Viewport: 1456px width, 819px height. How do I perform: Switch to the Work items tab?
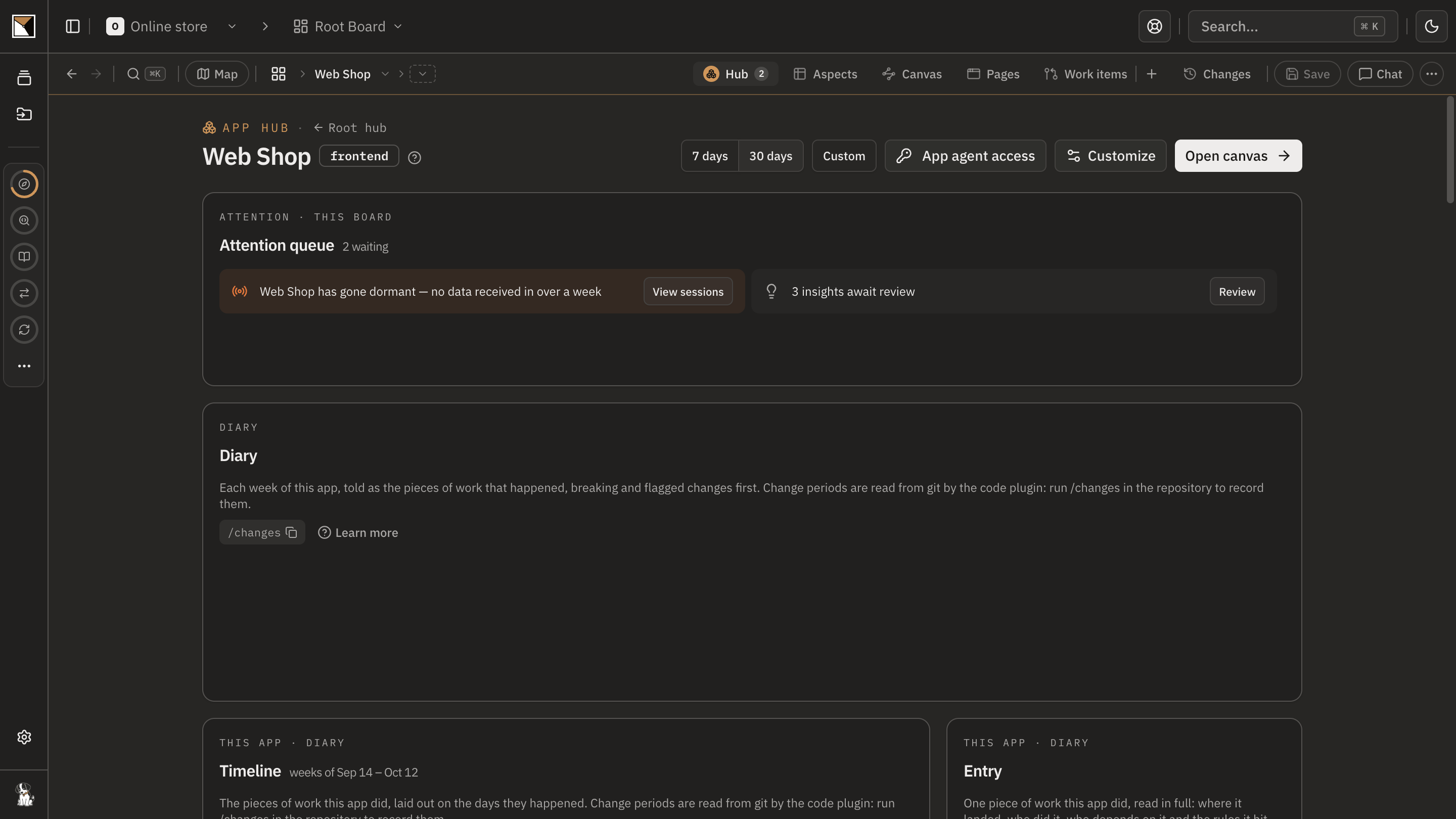coord(1085,74)
